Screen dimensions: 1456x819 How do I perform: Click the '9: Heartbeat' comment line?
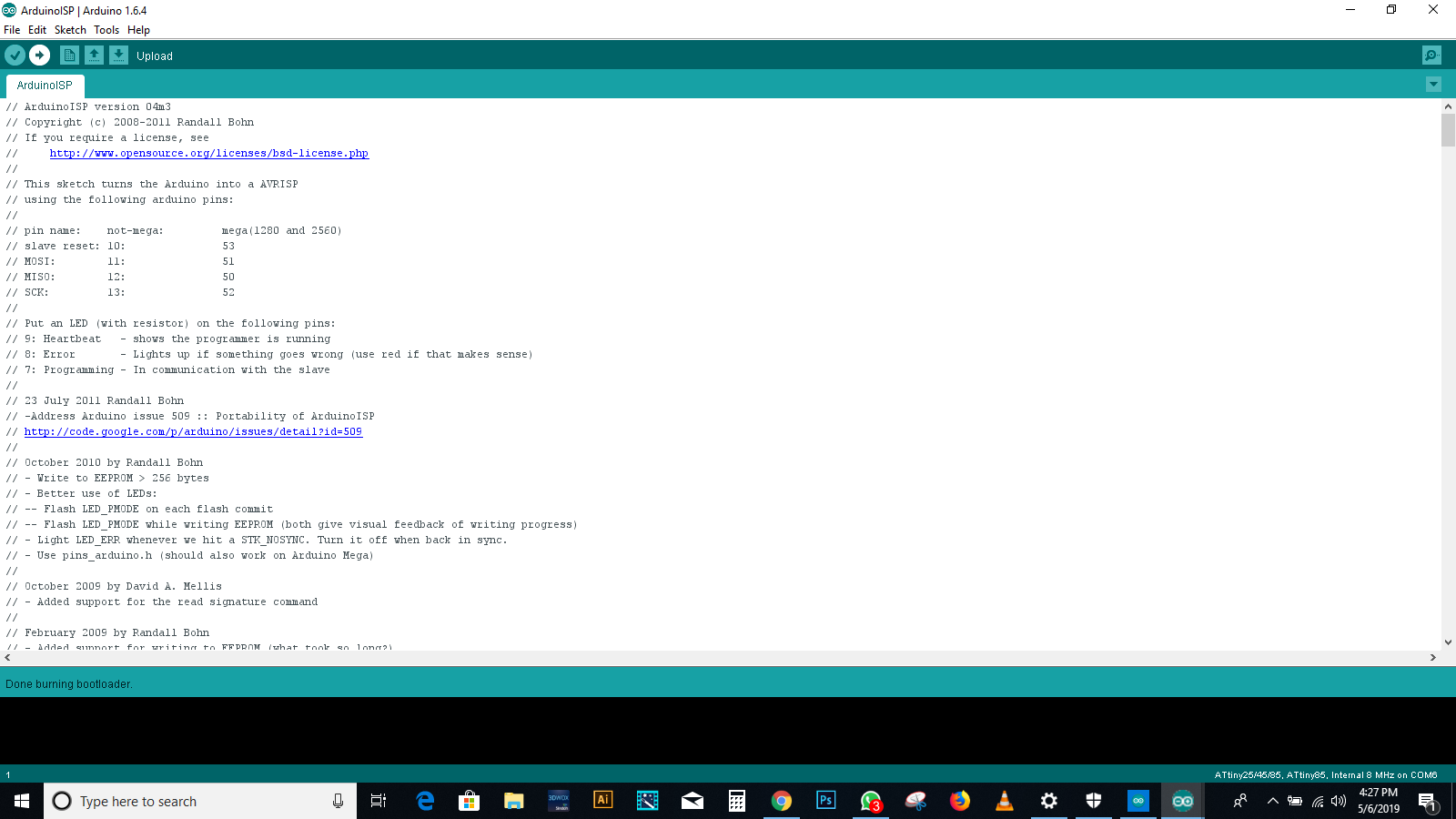(168, 339)
